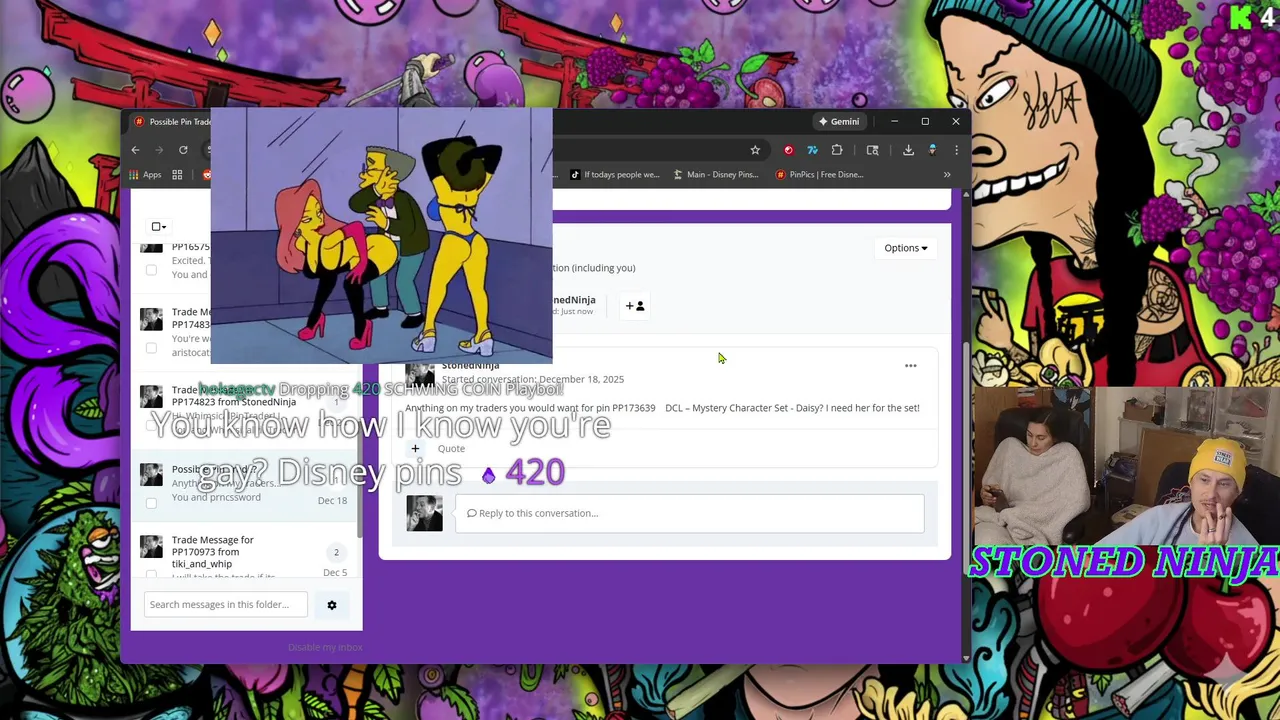The height and width of the screenshot is (720, 1280).
Task: Open the Trade Message PP174823 from StonedNinja
Action: point(233,396)
